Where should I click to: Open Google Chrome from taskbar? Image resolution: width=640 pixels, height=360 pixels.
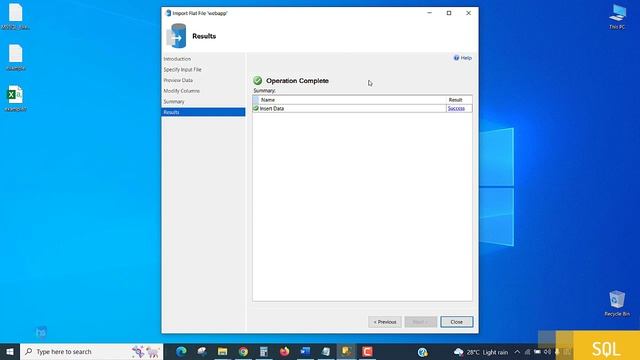tap(243, 351)
